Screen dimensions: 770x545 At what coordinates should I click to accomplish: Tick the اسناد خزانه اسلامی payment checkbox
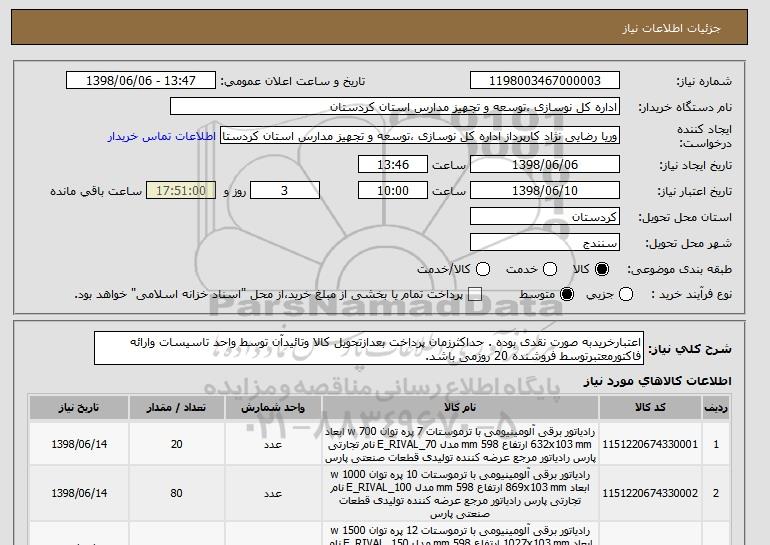[475, 294]
